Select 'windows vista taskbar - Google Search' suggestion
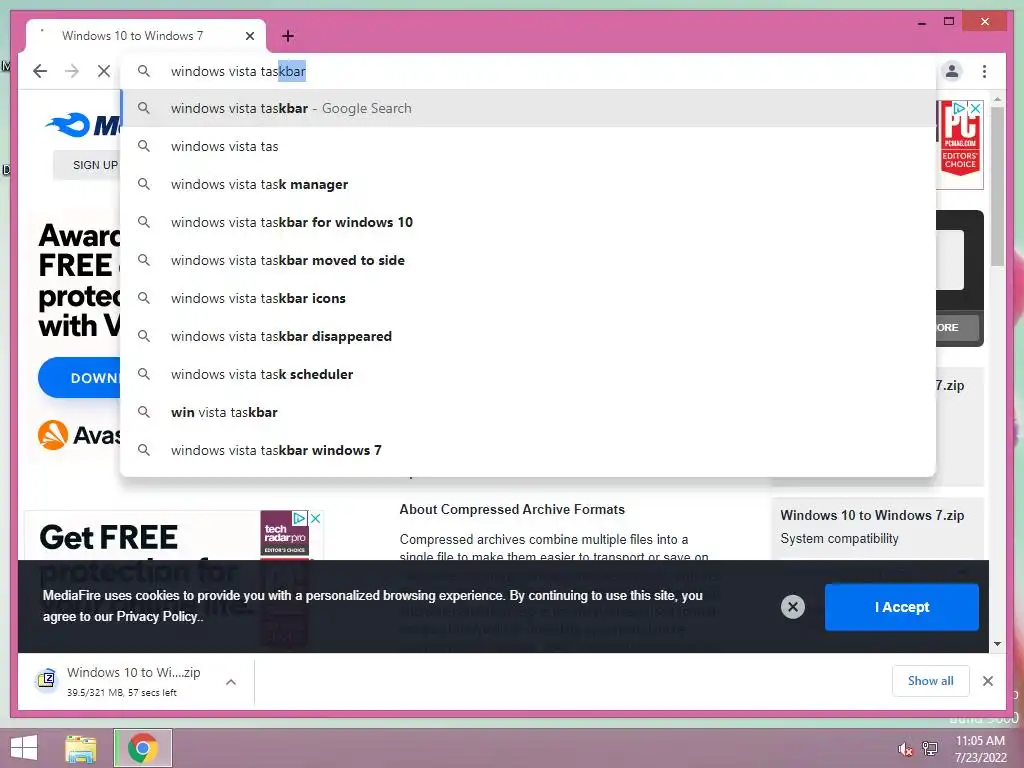 (528, 108)
